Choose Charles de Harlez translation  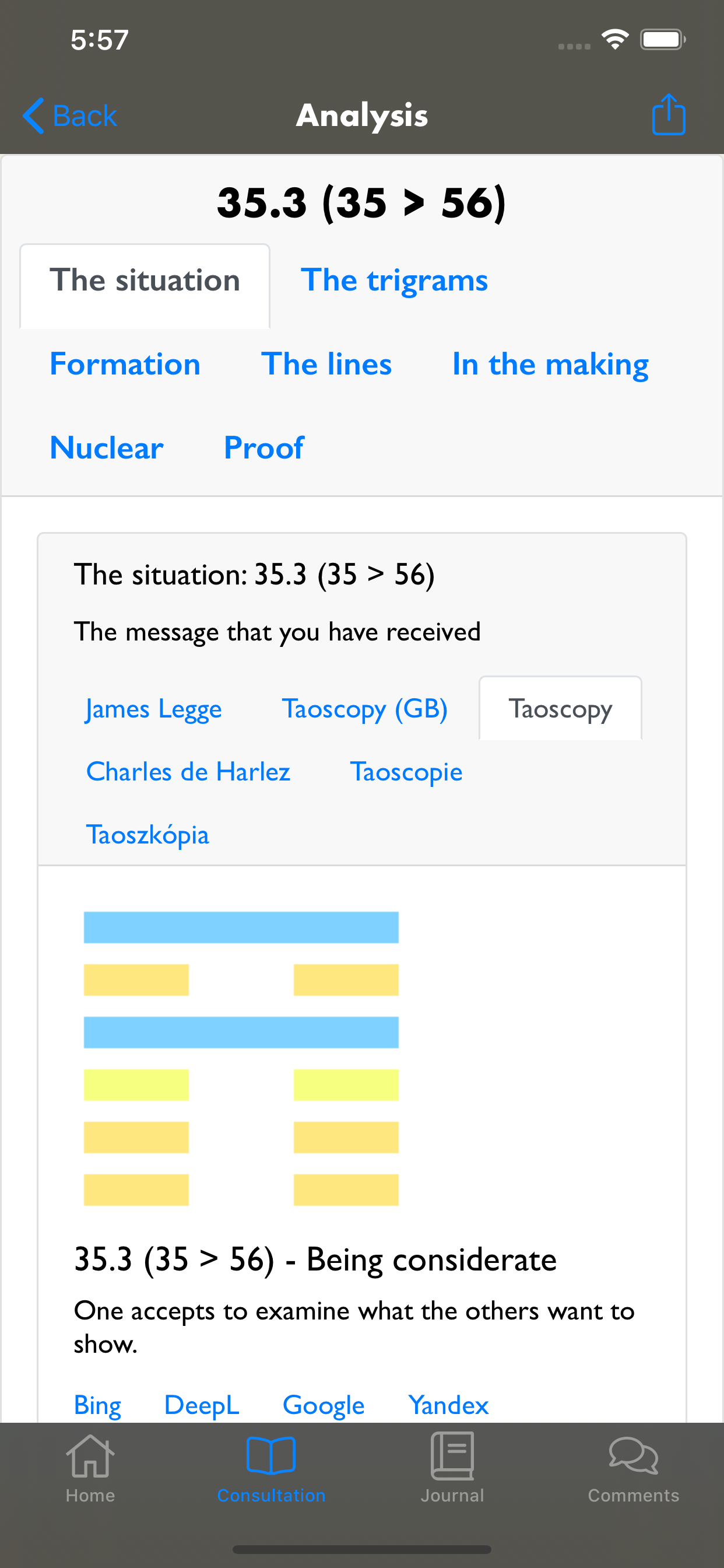(188, 772)
